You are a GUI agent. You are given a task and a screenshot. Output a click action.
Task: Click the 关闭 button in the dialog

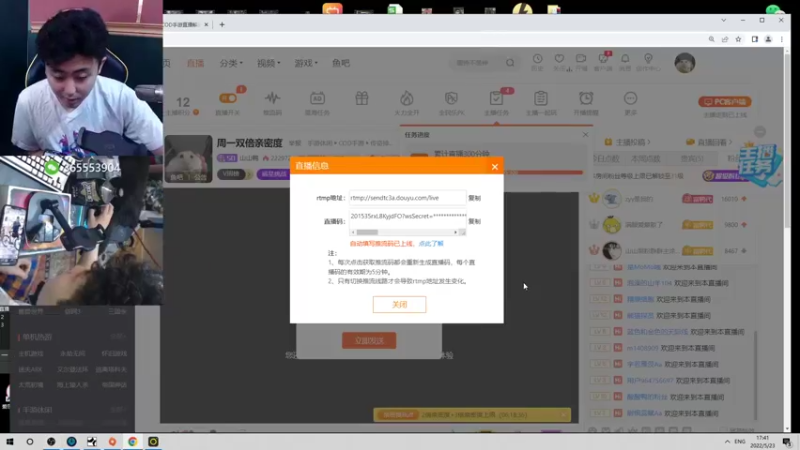click(x=399, y=305)
